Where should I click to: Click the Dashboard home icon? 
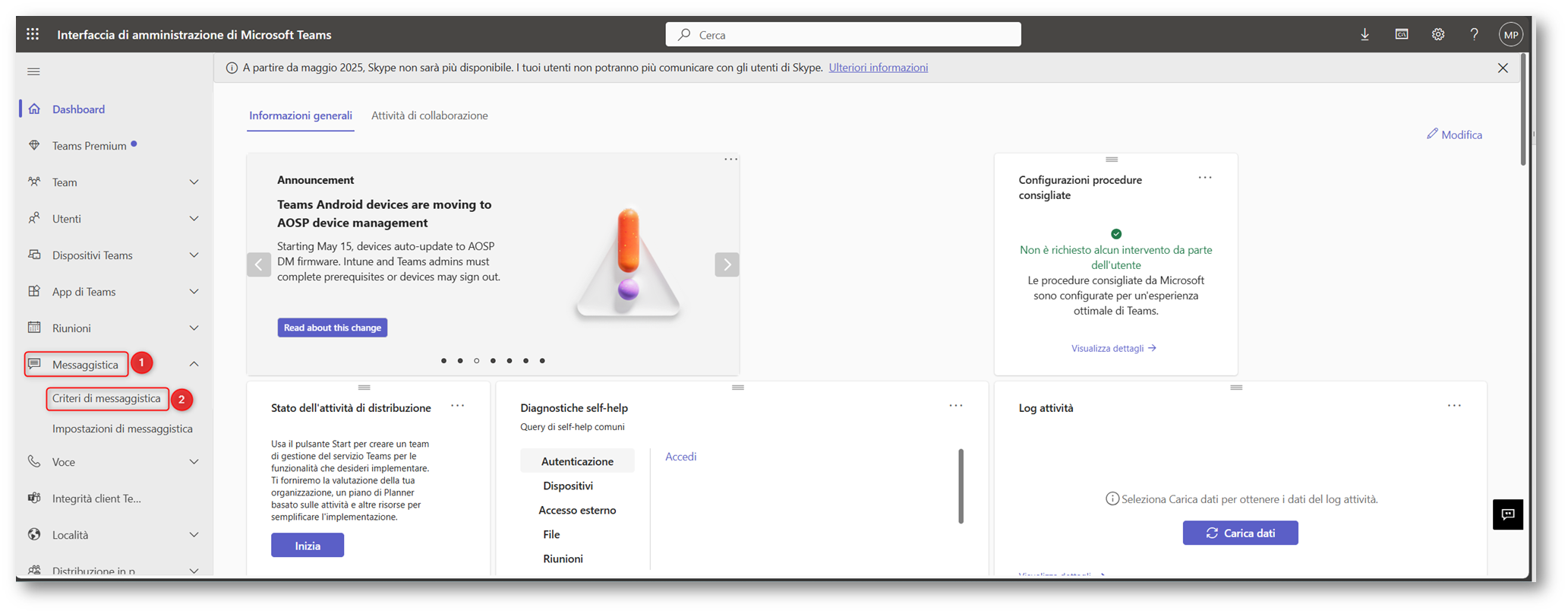(34, 109)
